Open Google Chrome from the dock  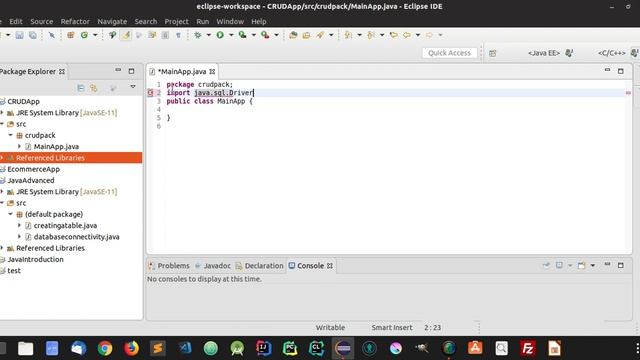pos(105,348)
